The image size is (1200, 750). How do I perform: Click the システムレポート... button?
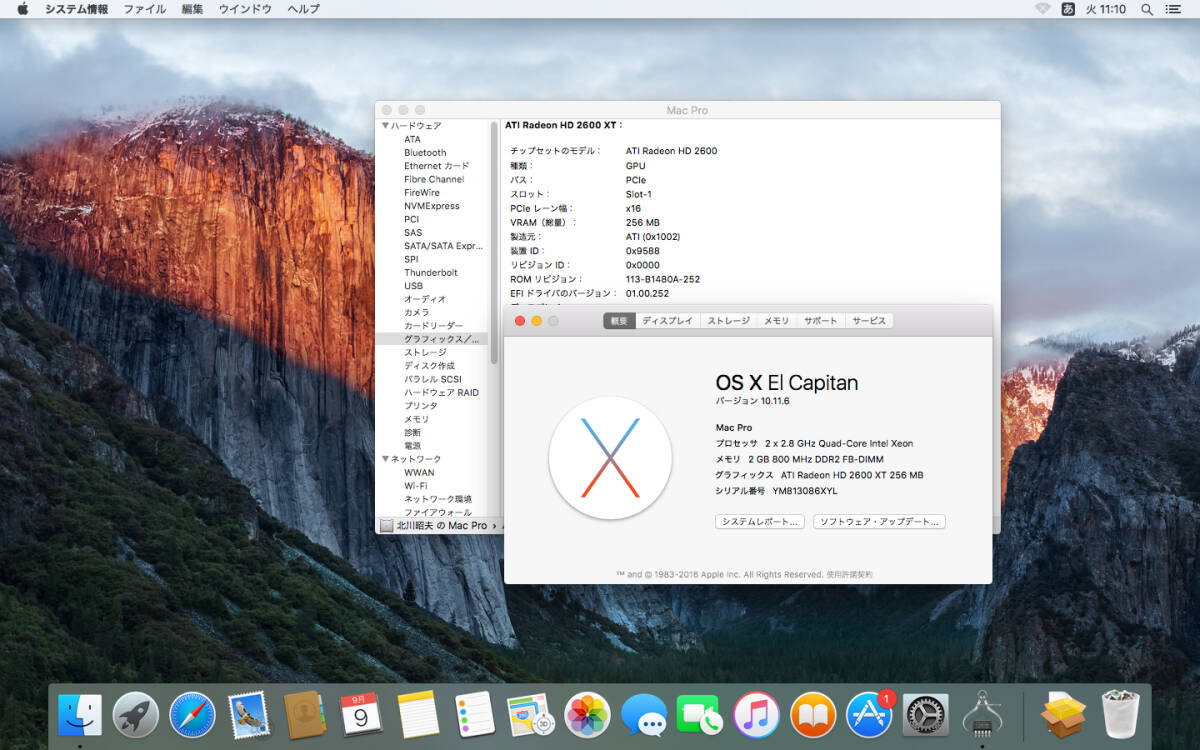760,522
